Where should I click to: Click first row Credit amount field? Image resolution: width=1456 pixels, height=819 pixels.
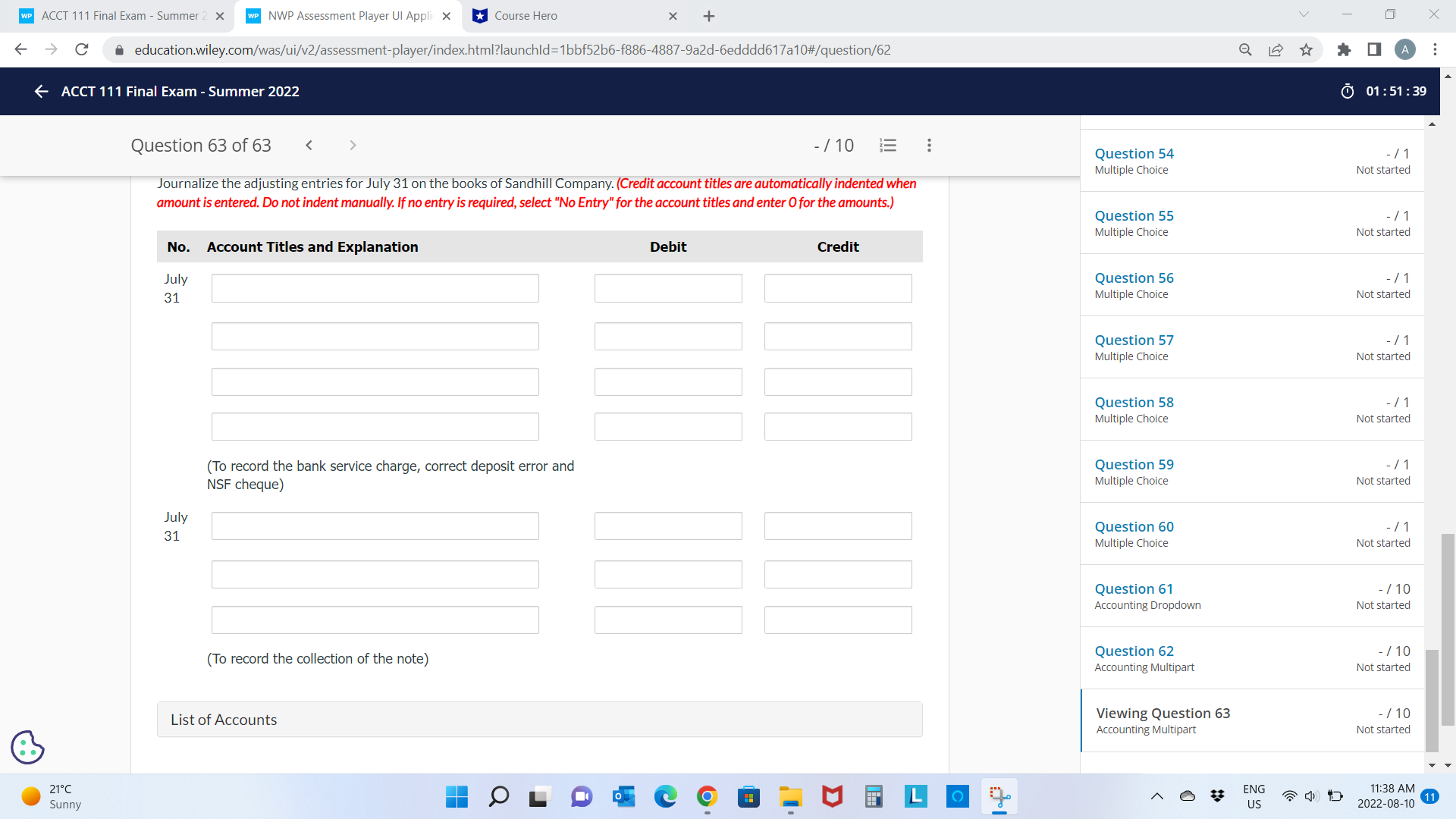(x=837, y=288)
